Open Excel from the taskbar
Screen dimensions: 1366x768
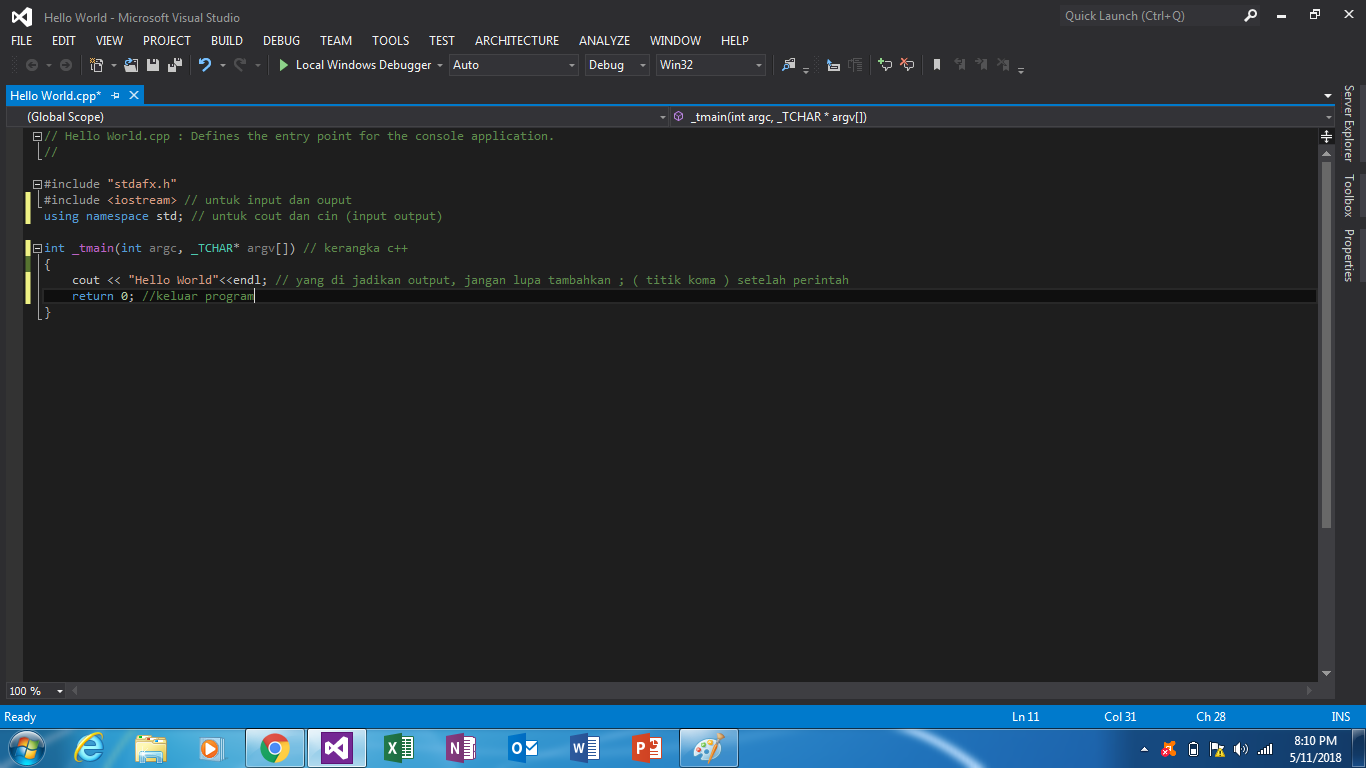[399, 748]
